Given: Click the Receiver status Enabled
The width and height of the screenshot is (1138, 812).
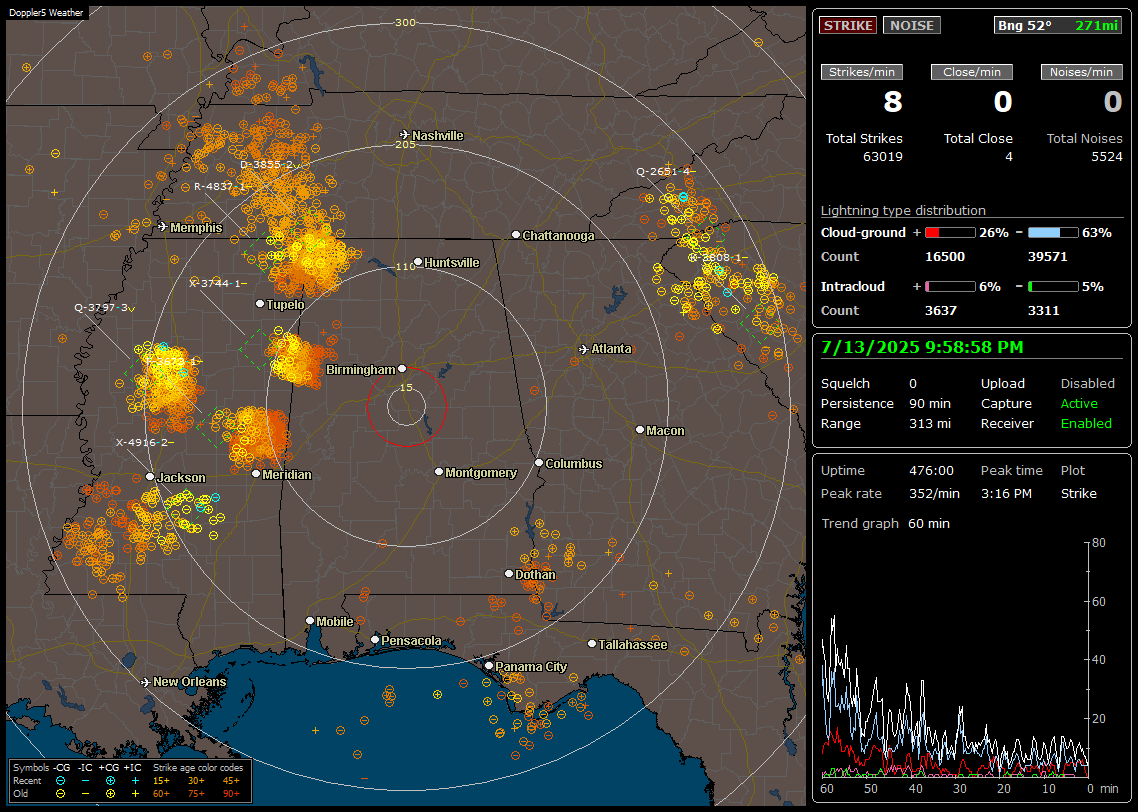Looking at the screenshot, I should pos(1086,424).
